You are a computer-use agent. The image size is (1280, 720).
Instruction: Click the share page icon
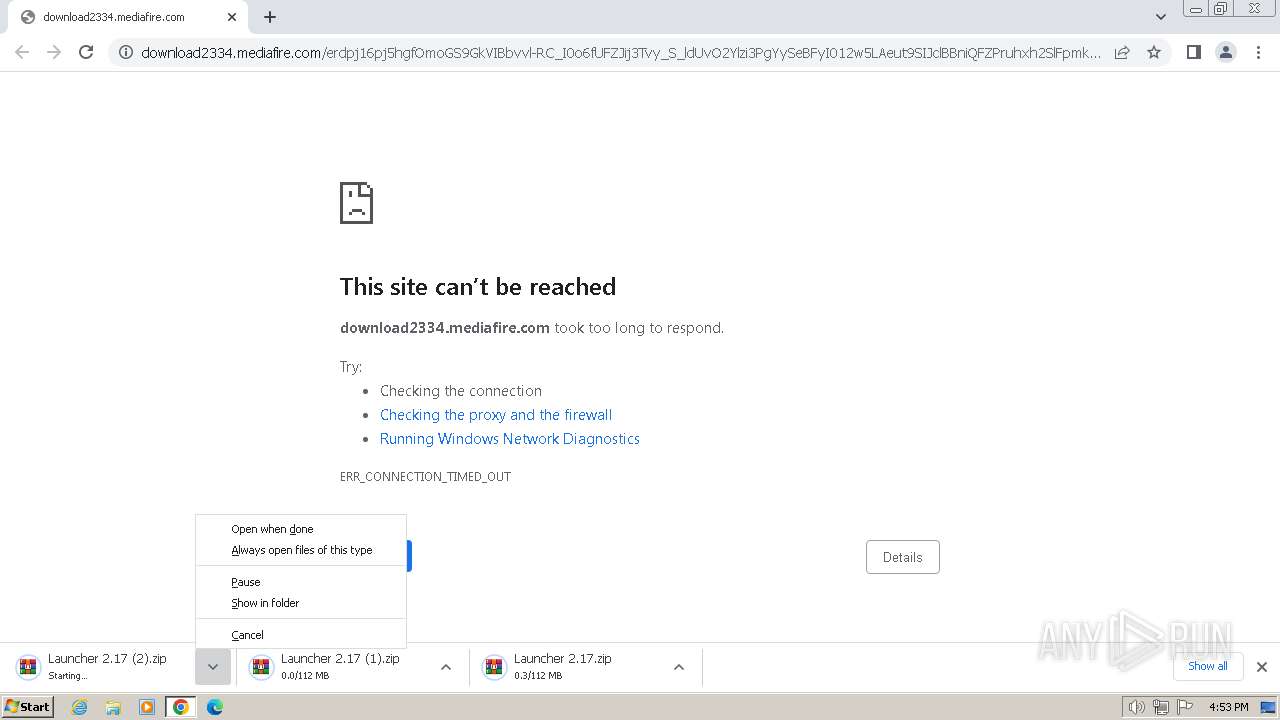pos(1122,53)
